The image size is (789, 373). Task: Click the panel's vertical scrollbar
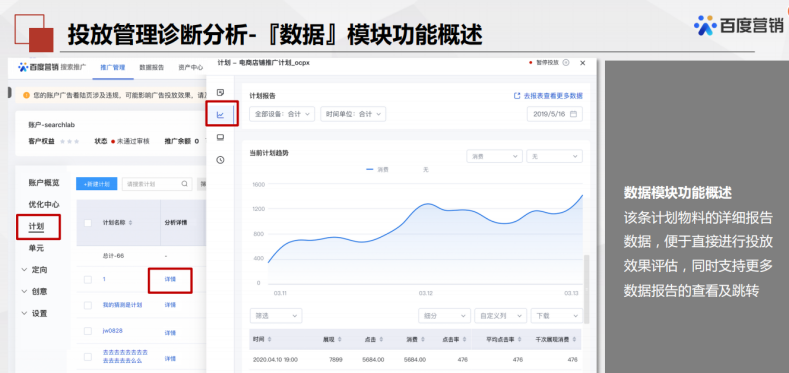586,288
